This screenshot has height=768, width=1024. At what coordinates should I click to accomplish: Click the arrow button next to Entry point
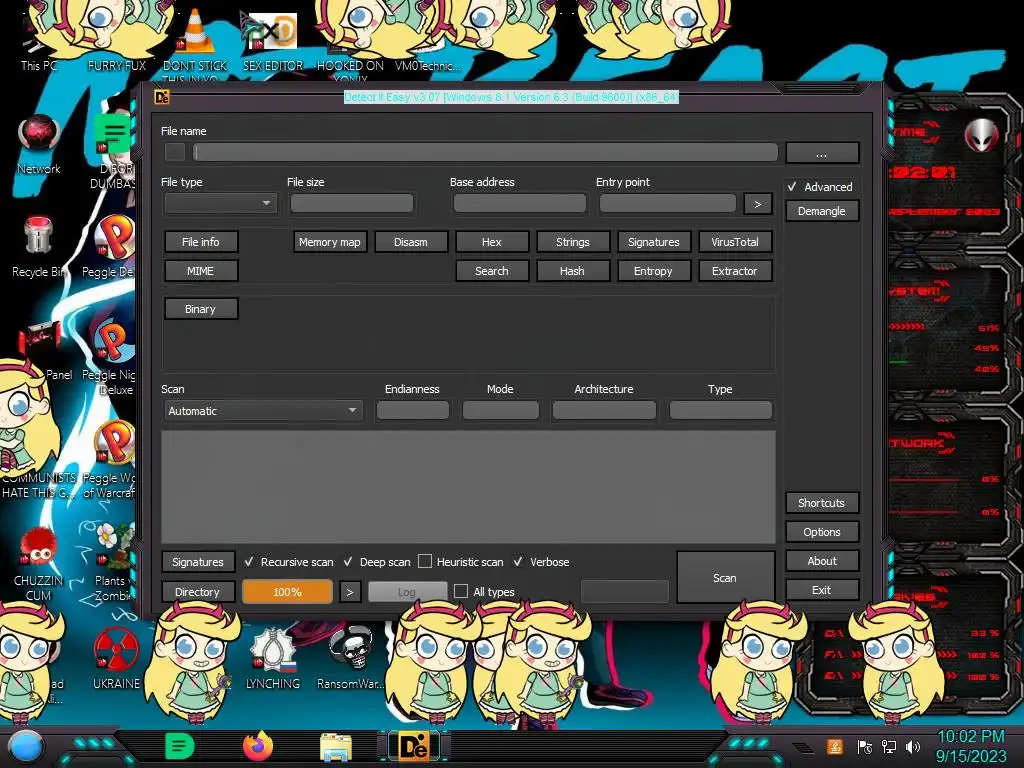point(758,204)
